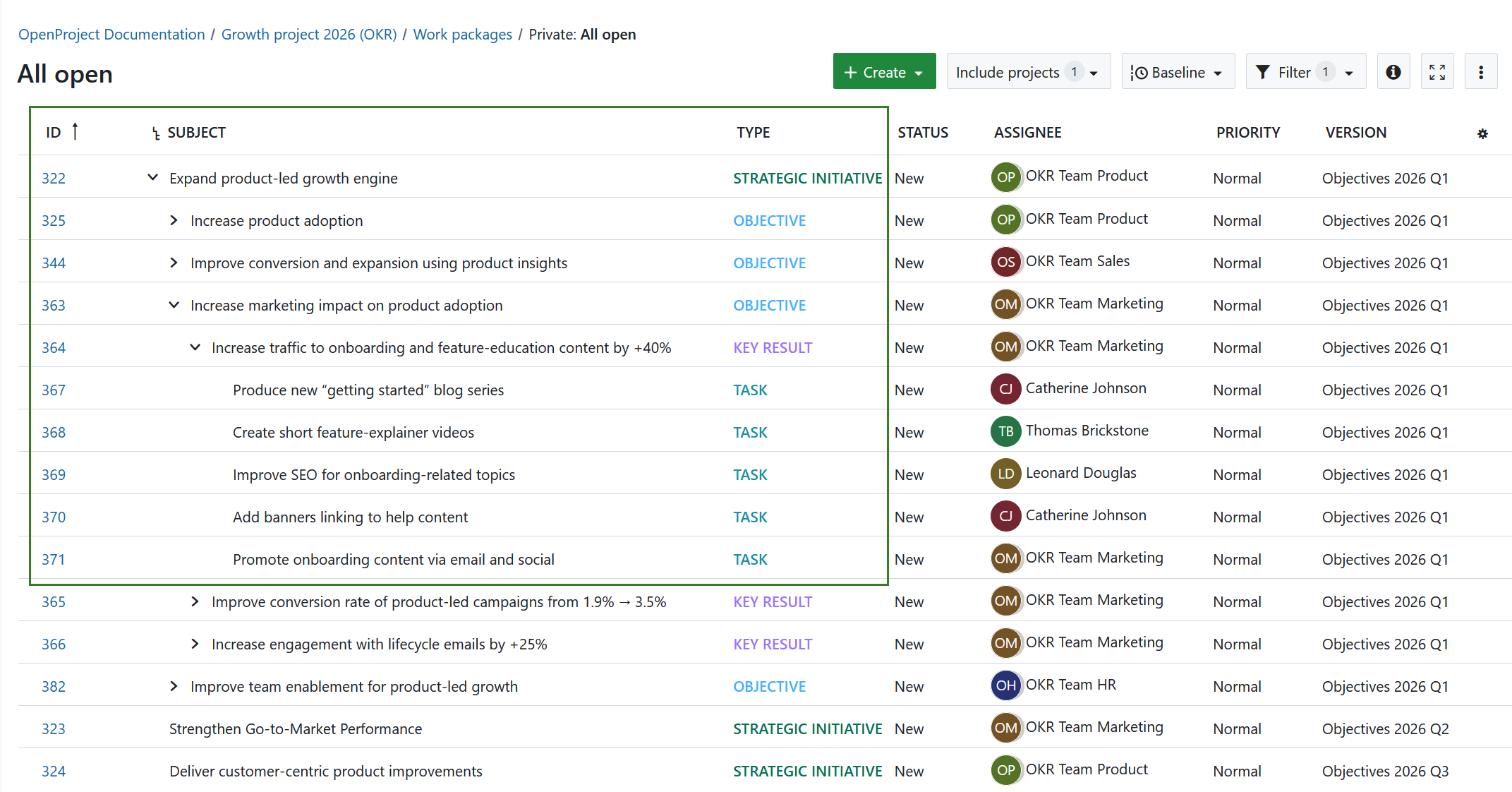Collapse the Expand product-led growth engine row
Screen dimensions: 1512x792
[x=153, y=177]
